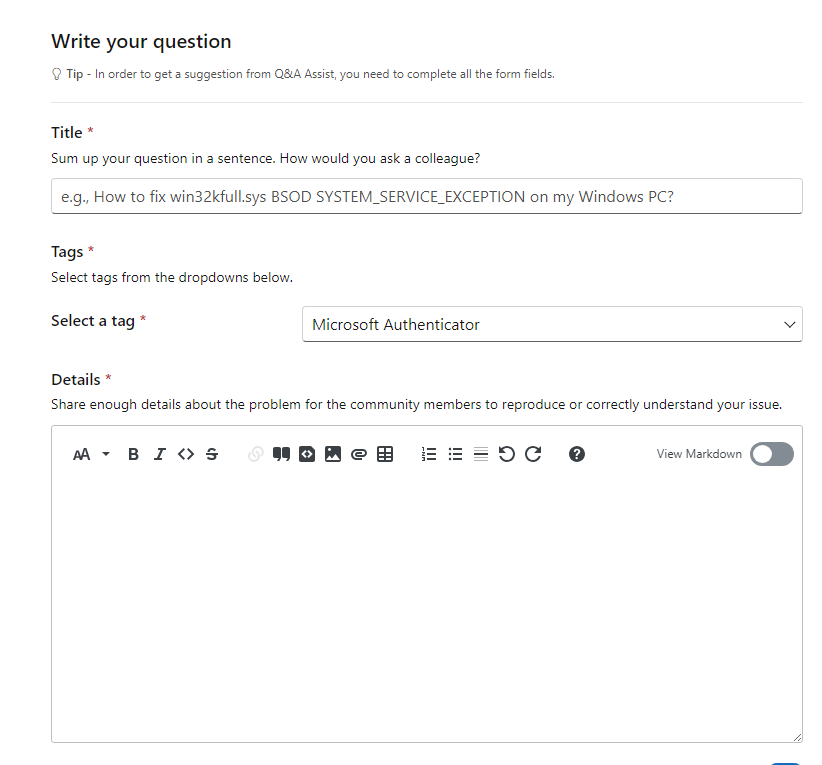This screenshot has width=822, height=765.
Task: Create a bulleted list
Action: (456, 454)
